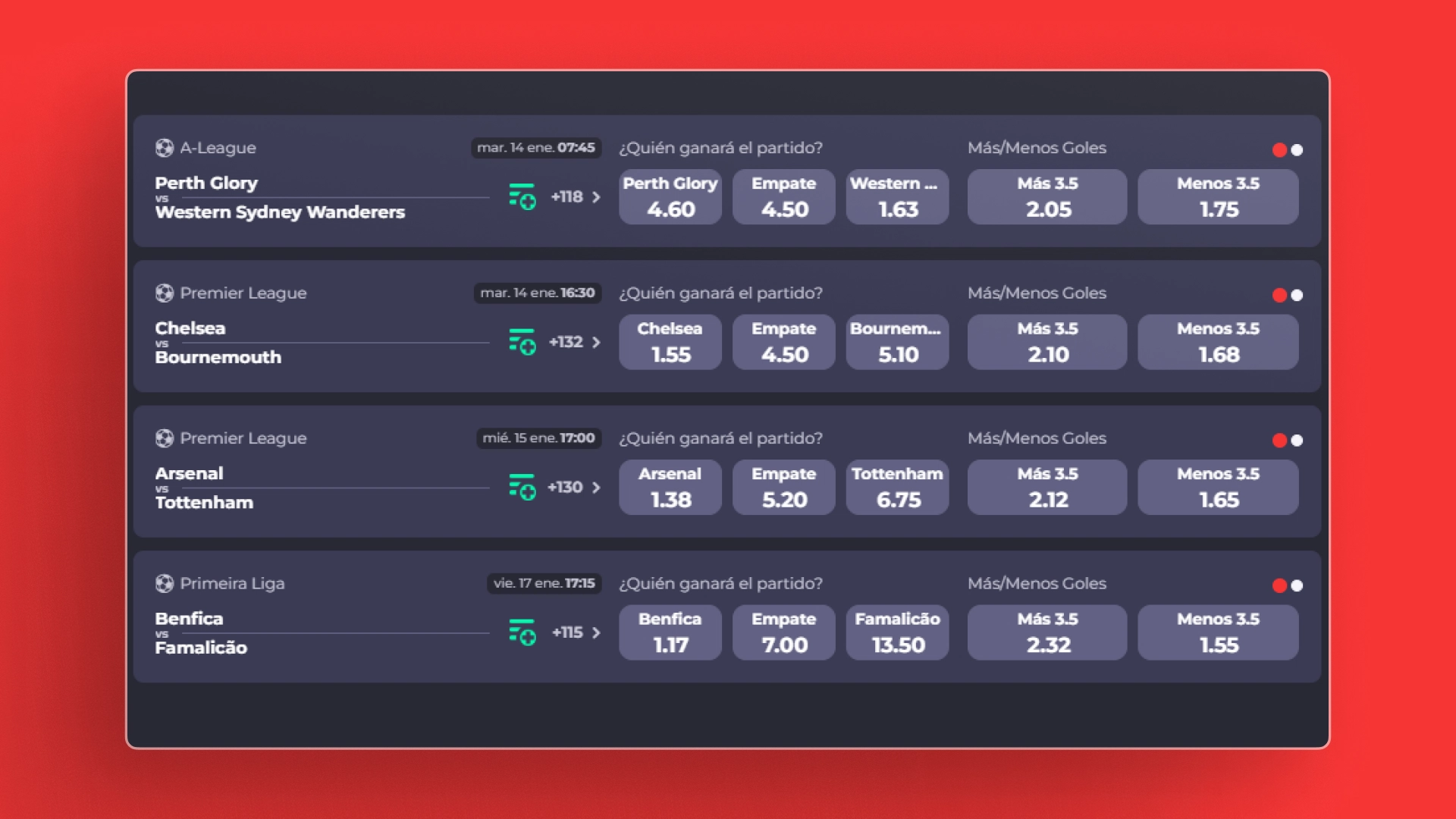Add Chelsea vs Bournemouth to bet builder icon
The image size is (1456, 819).
522,342
